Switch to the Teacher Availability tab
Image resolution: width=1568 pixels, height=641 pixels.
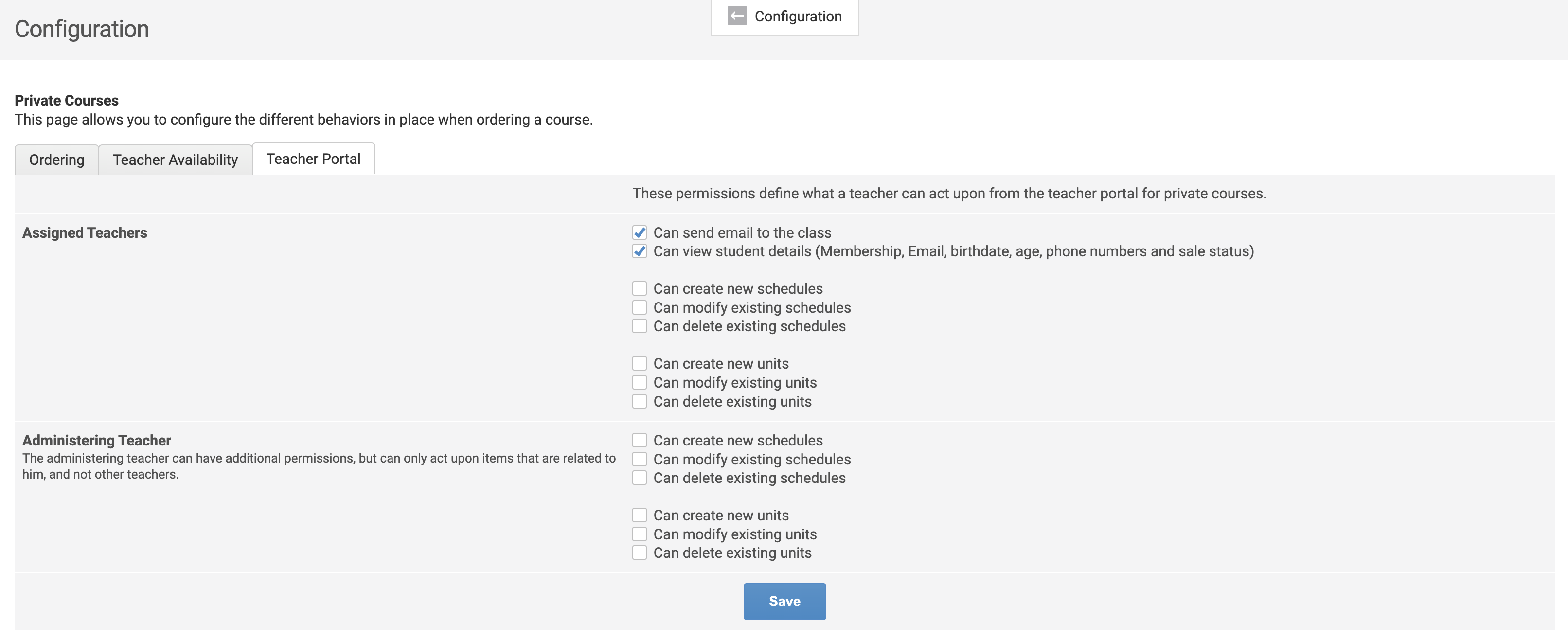pyautogui.click(x=175, y=160)
